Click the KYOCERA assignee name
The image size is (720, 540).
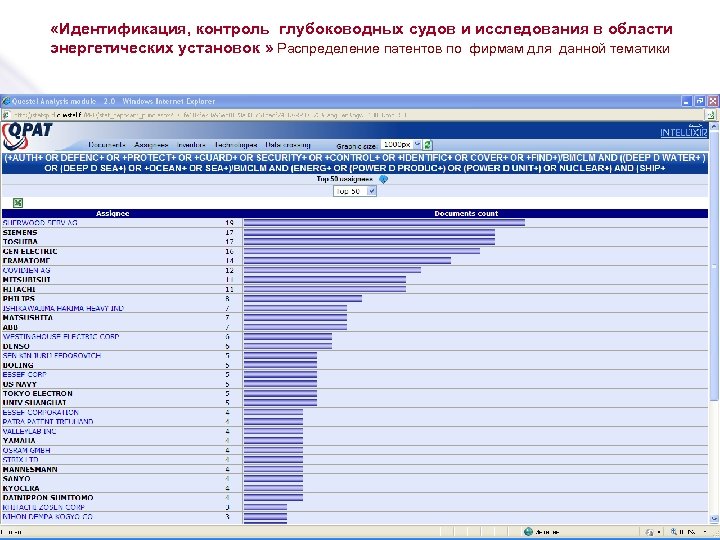tap(21, 488)
